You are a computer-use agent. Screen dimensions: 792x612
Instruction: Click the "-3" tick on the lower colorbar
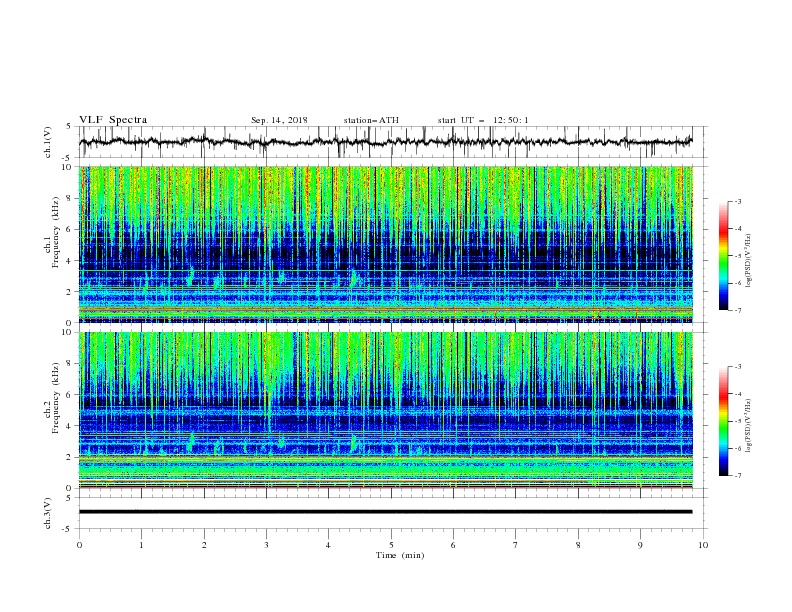point(738,367)
